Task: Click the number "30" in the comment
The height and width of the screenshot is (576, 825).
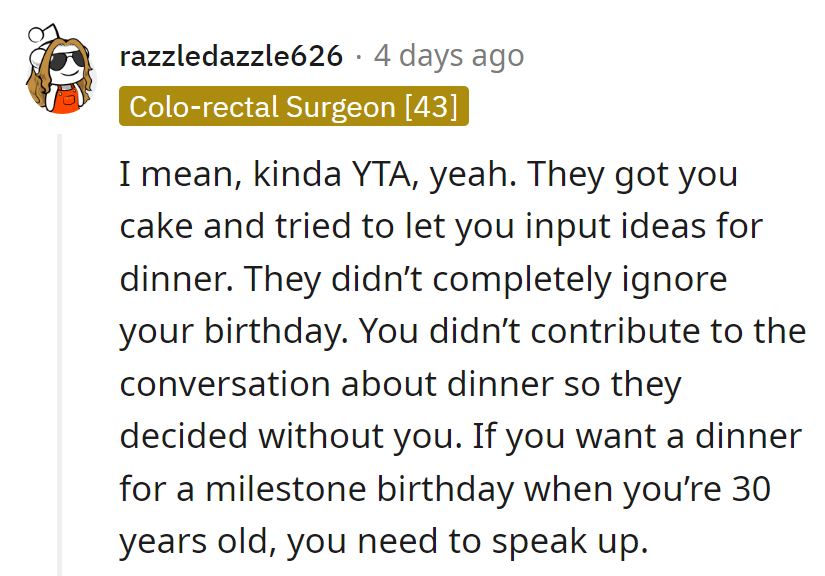Action: click(750, 488)
